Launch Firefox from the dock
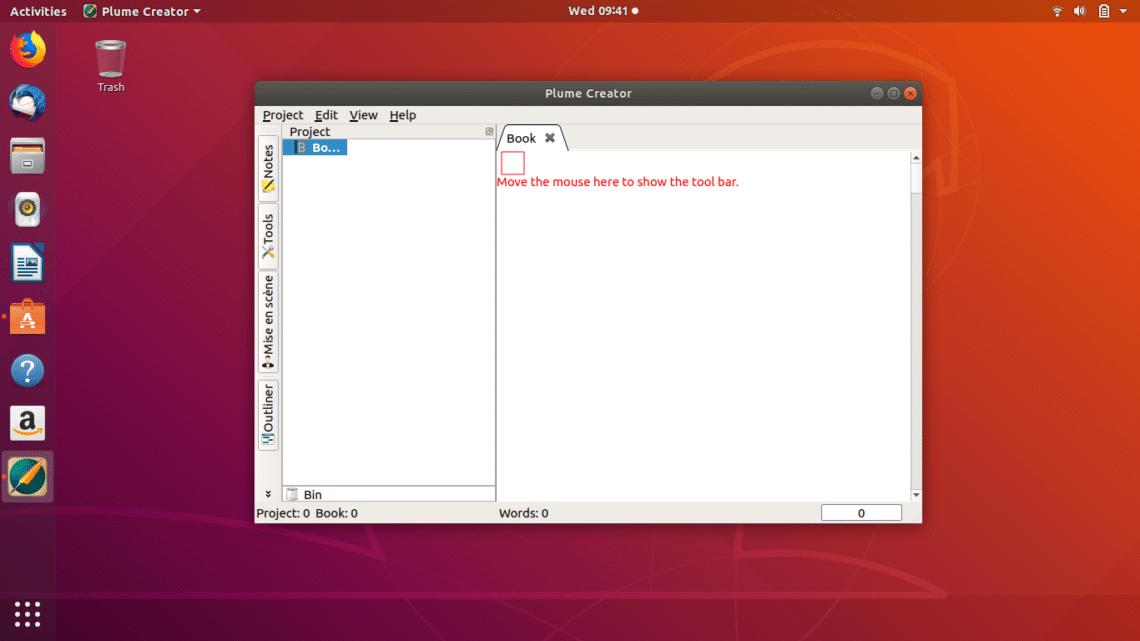The height and width of the screenshot is (641, 1140). click(27, 47)
